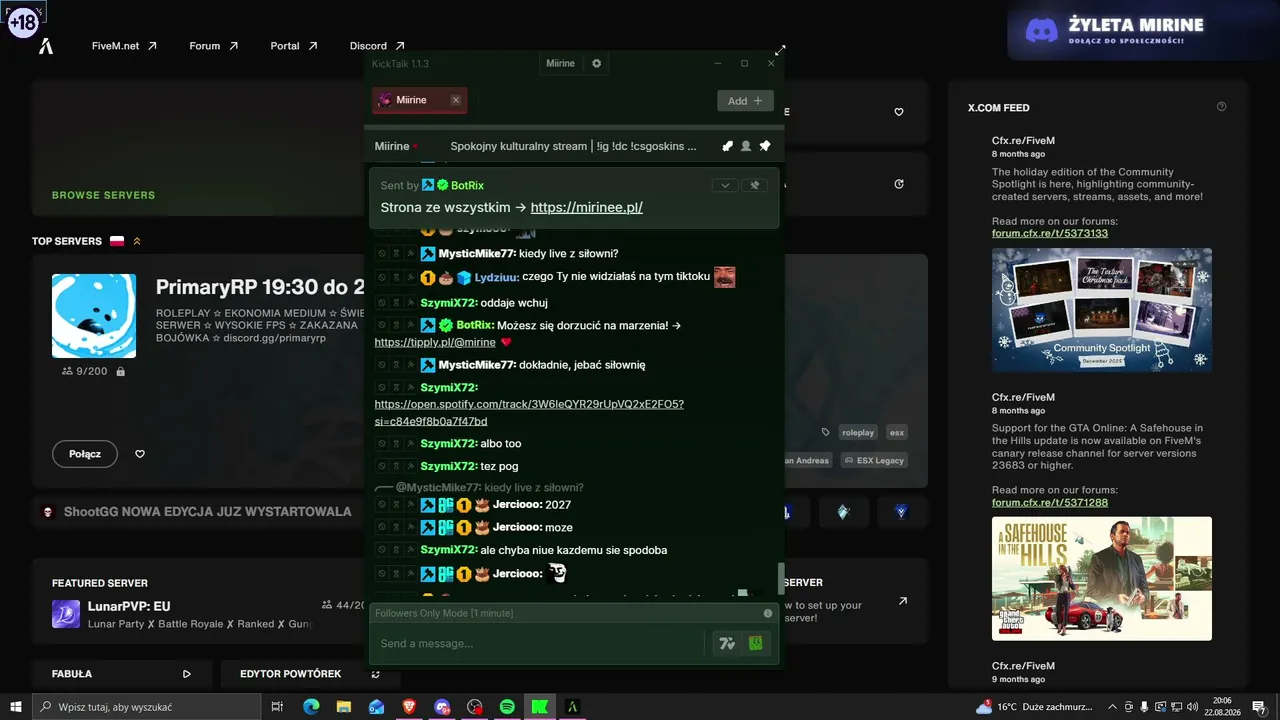The width and height of the screenshot is (1280, 720).
Task: Open the X.com Feed help icon
Action: [1221, 107]
